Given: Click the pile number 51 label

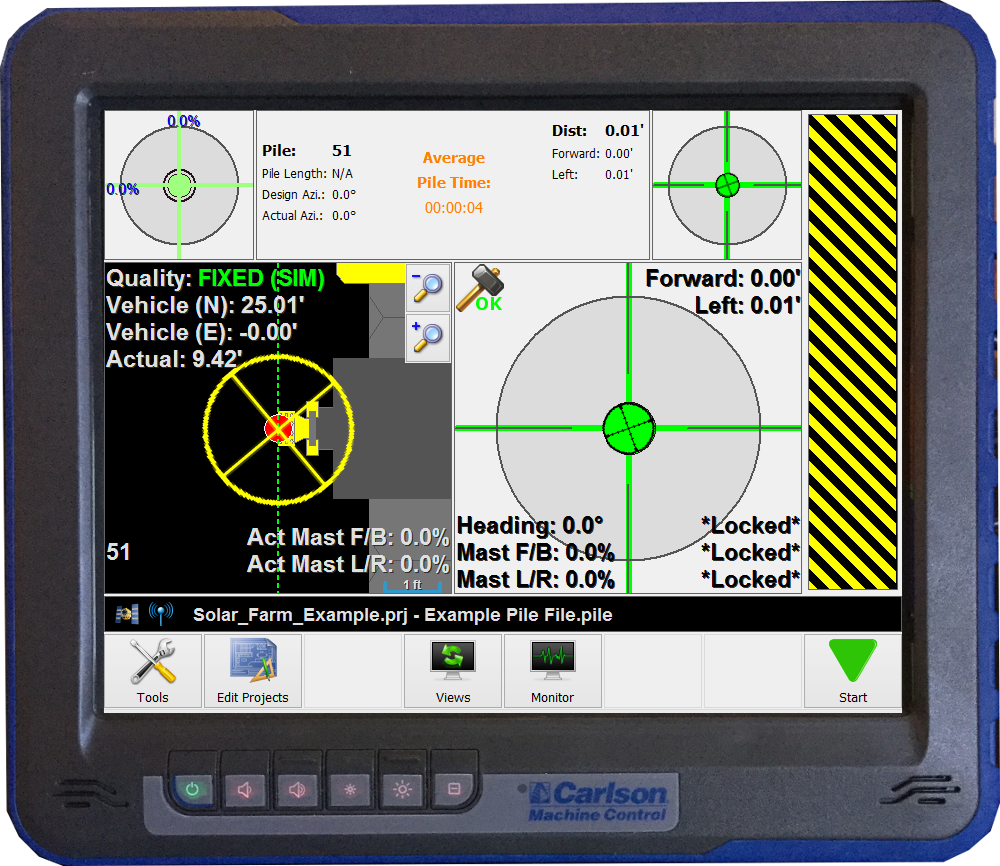Looking at the screenshot, I should pyautogui.click(x=341, y=150).
